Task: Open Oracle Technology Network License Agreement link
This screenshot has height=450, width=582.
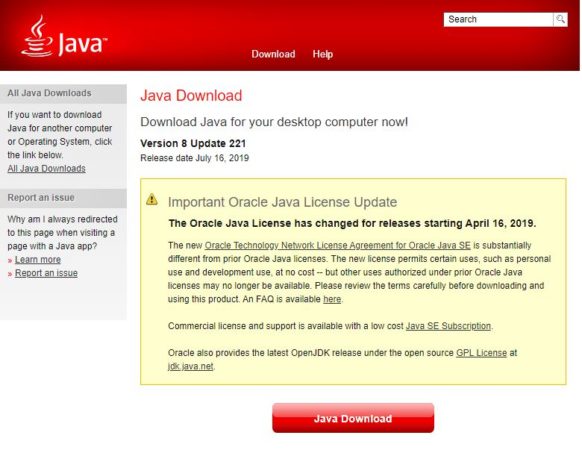Action: coord(337,245)
